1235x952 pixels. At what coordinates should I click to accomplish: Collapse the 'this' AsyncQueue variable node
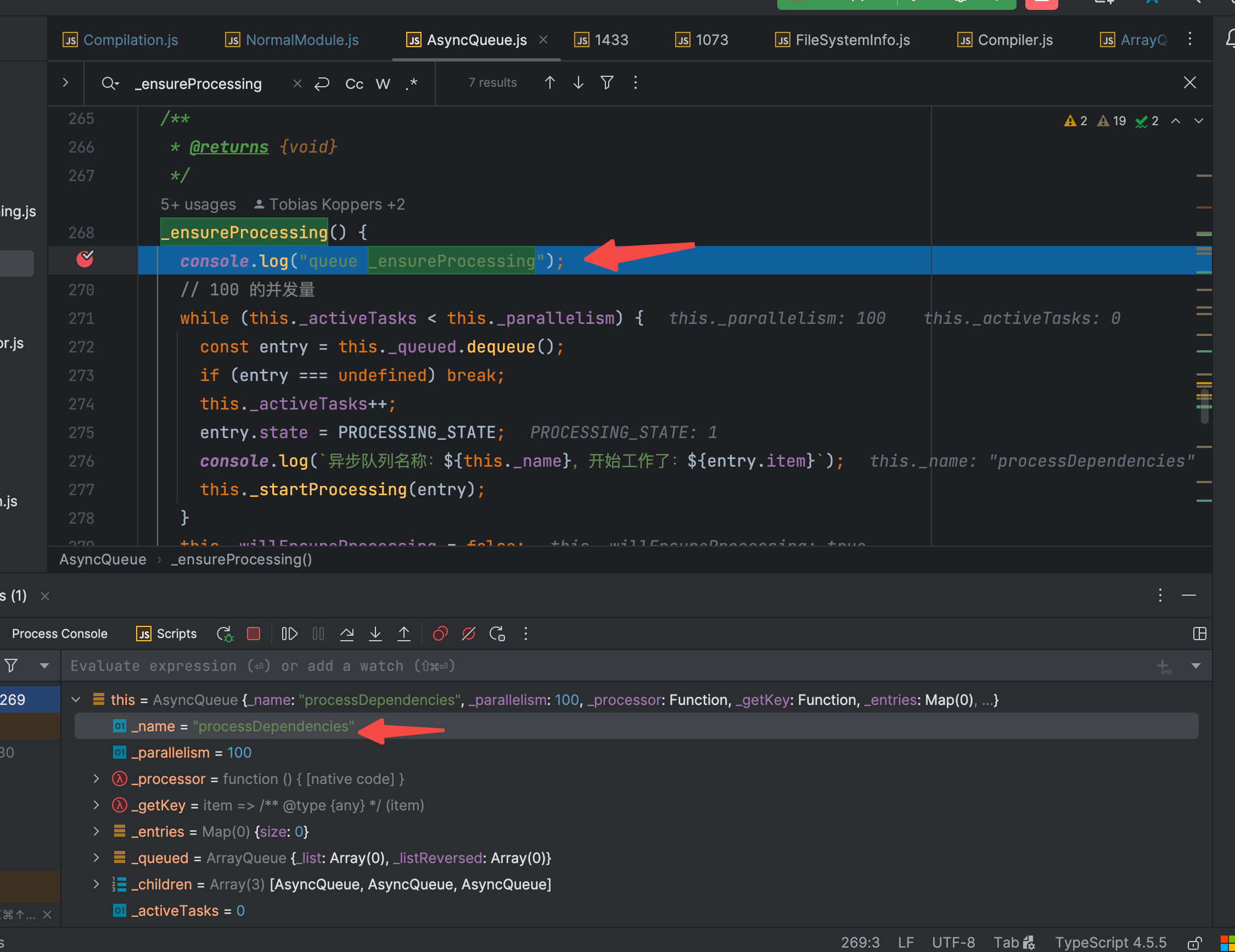[x=76, y=699]
